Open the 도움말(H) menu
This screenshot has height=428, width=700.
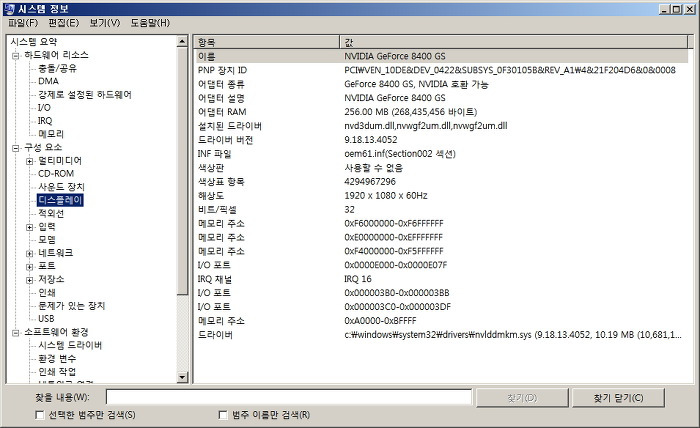point(150,23)
